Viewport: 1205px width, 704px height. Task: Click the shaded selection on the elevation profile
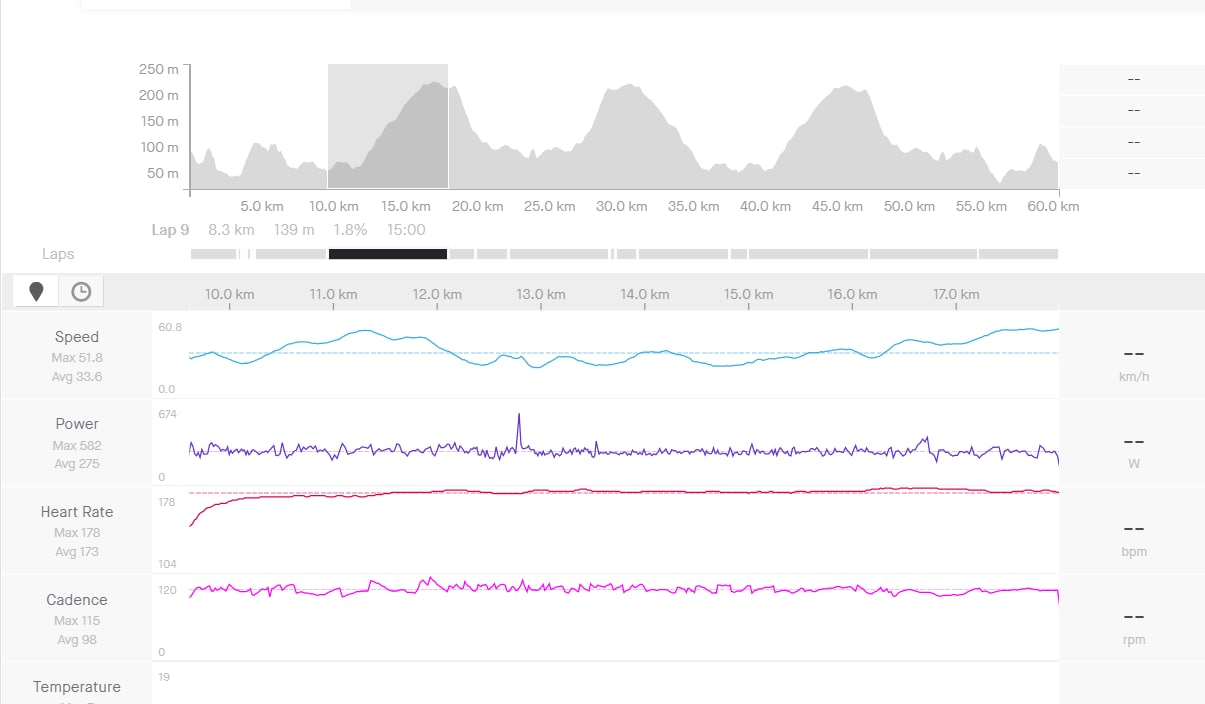click(388, 126)
